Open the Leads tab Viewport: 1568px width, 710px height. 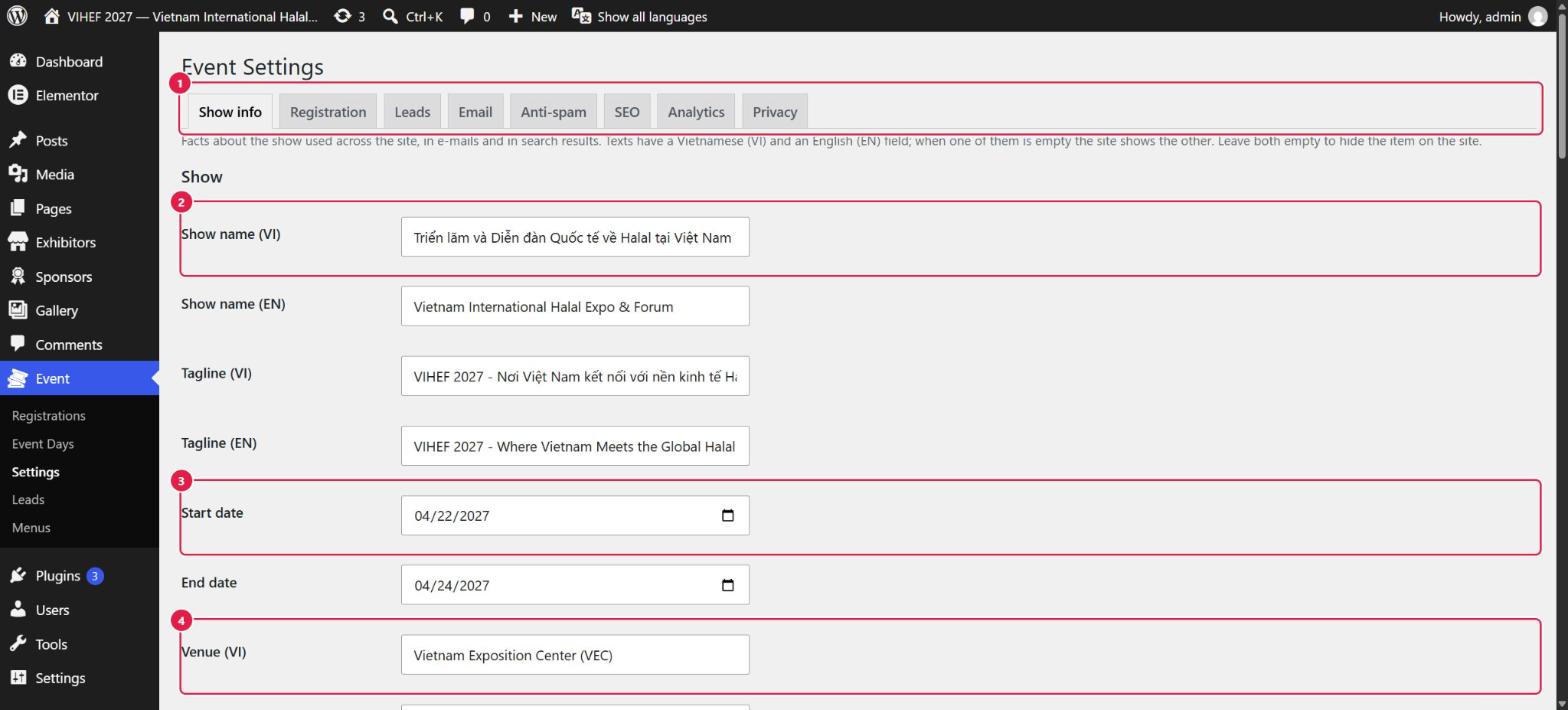[412, 112]
